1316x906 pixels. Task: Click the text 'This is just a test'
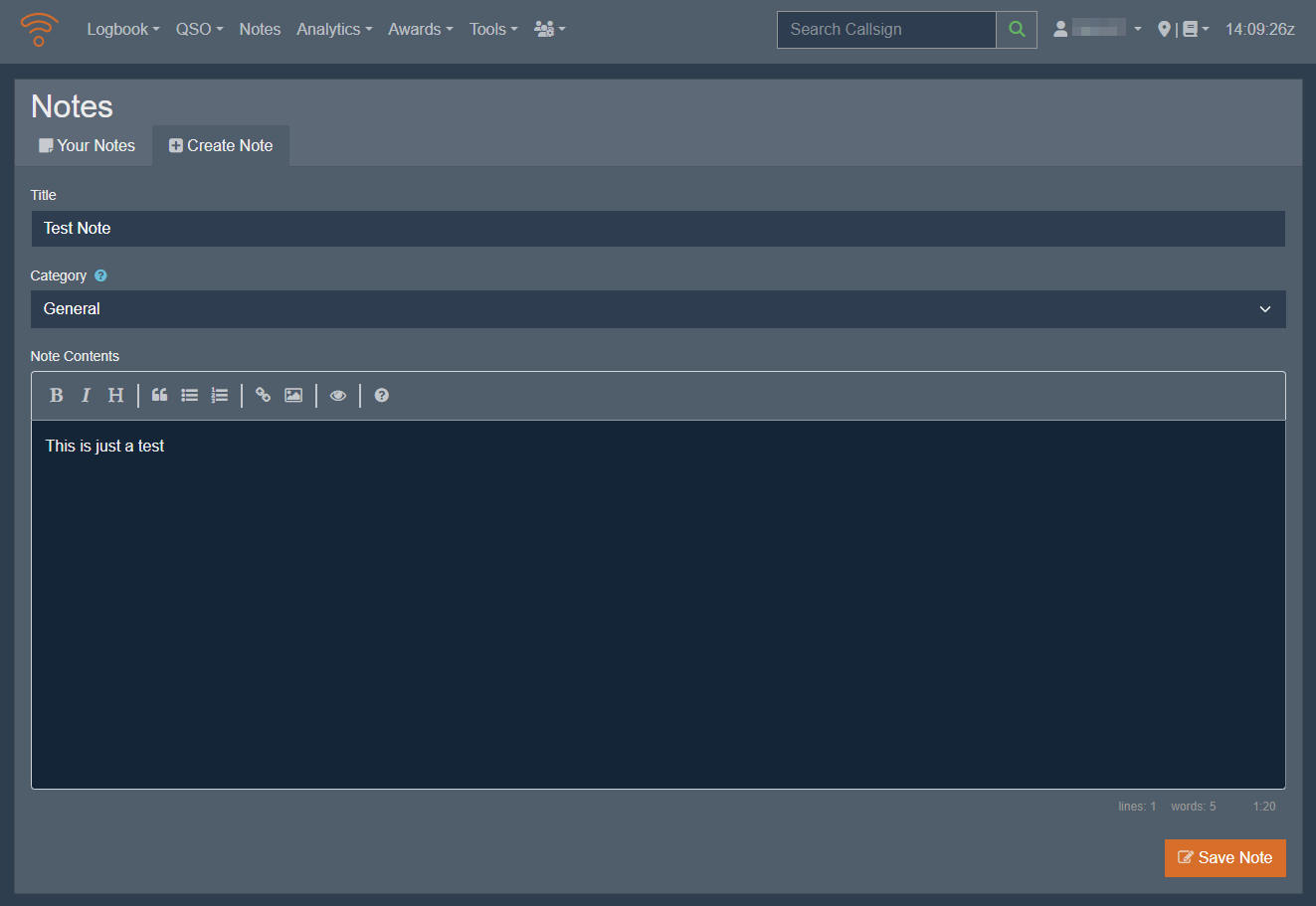point(104,447)
